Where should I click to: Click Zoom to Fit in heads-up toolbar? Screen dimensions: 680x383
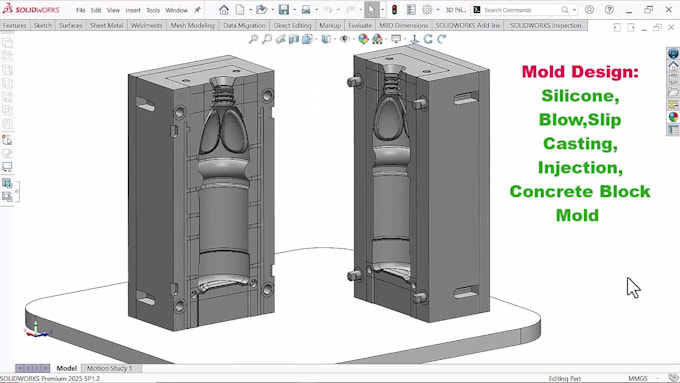pos(253,39)
